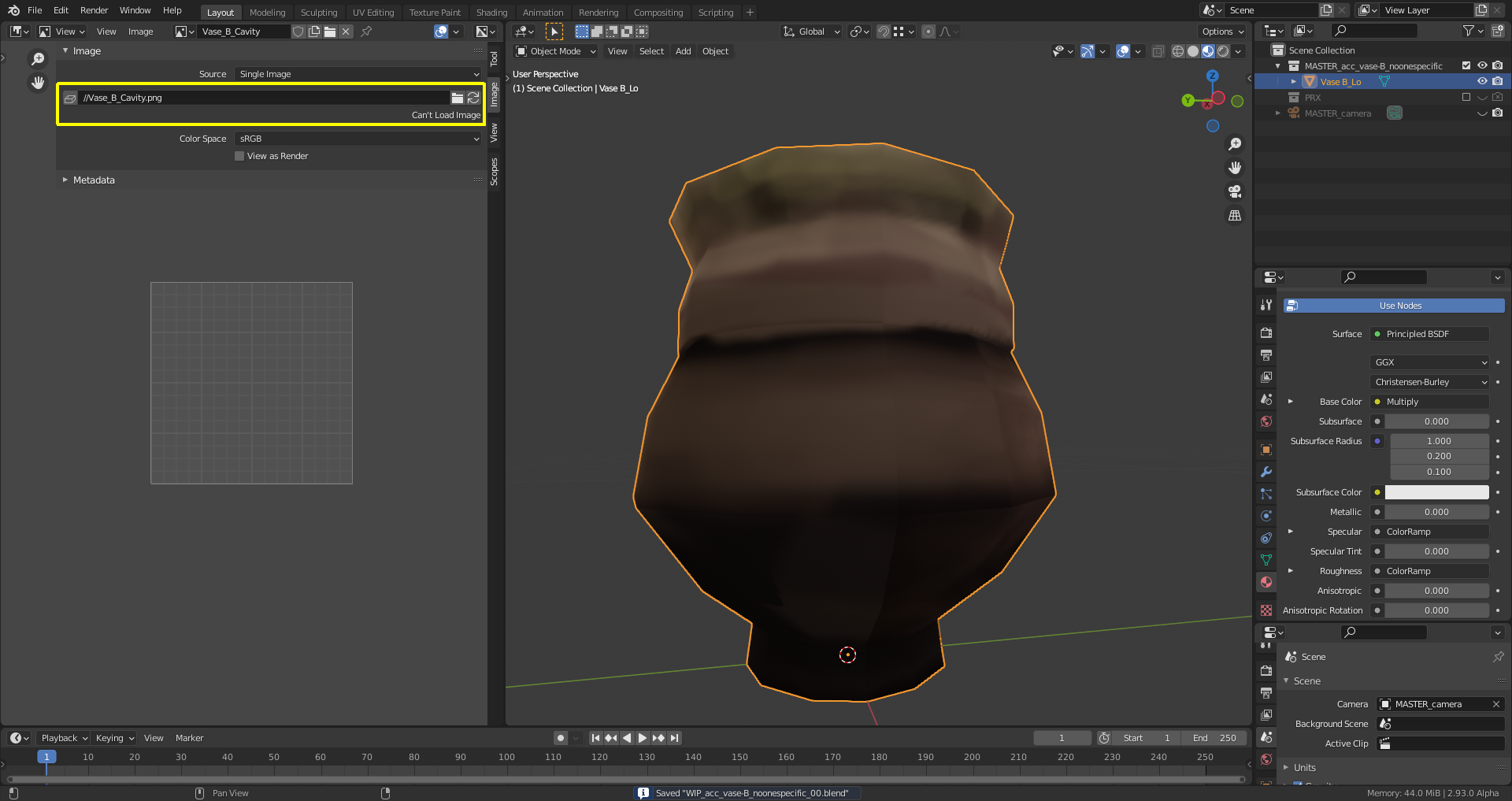Click the pan hand tool in image editor
This screenshot has width=1512, height=801.
pos(38,83)
